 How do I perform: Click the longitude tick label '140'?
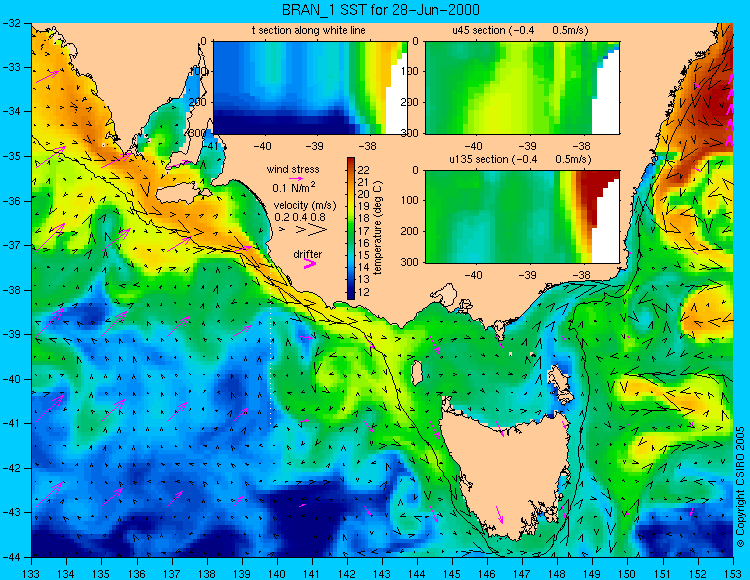[x=276, y=574]
